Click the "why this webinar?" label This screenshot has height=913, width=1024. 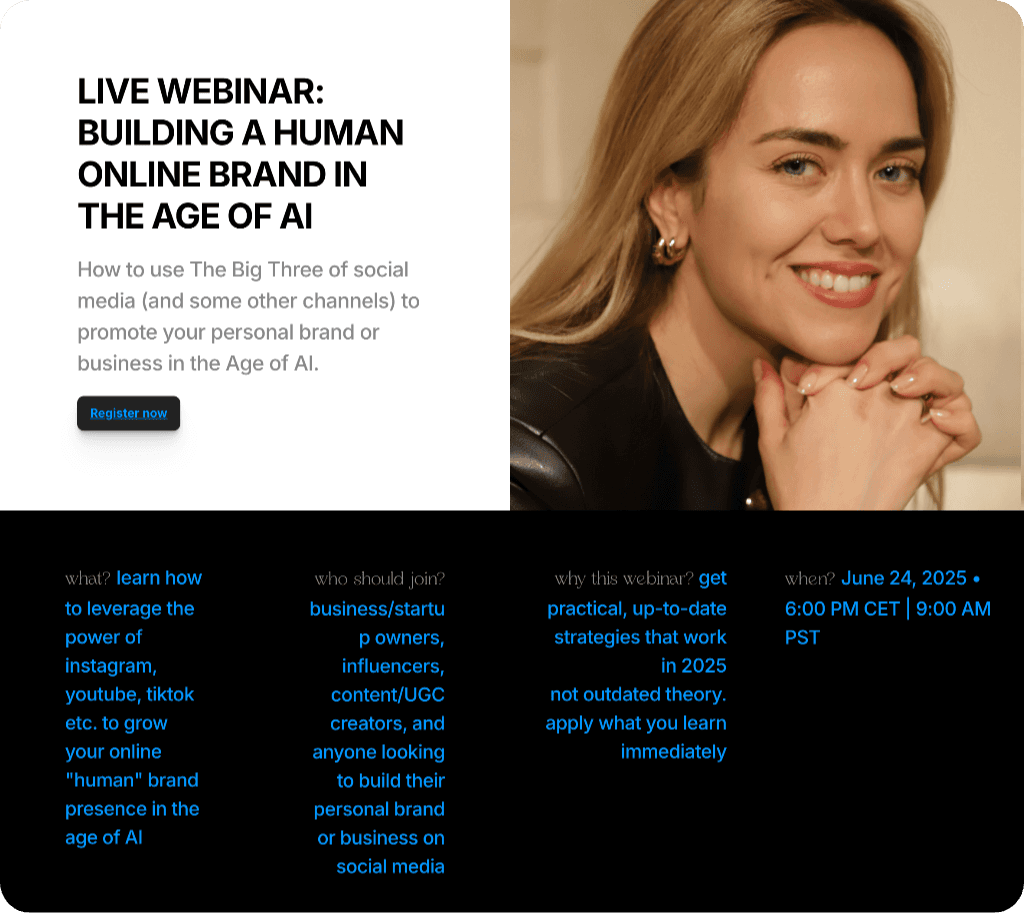pyautogui.click(x=624, y=579)
